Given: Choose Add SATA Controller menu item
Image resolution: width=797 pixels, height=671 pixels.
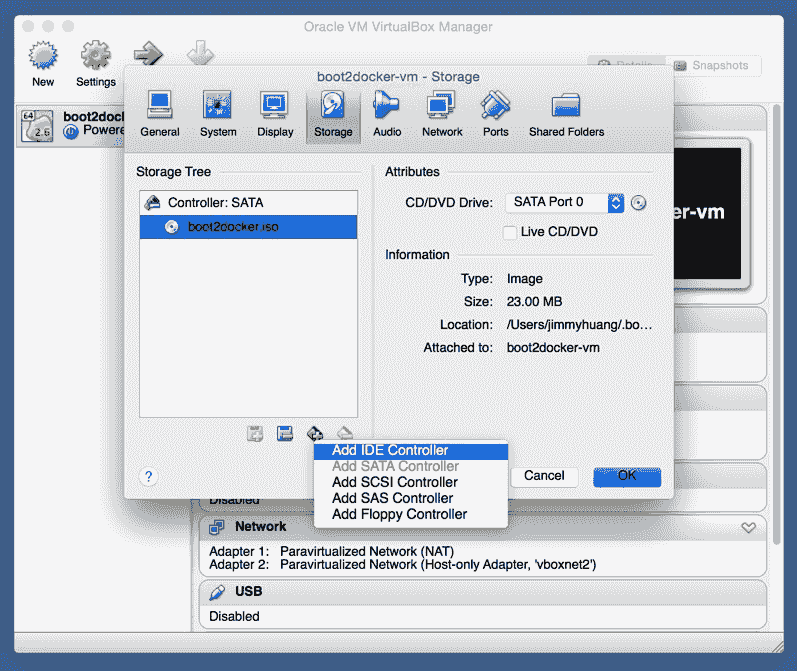Looking at the screenshot, I should pos(411,467).
